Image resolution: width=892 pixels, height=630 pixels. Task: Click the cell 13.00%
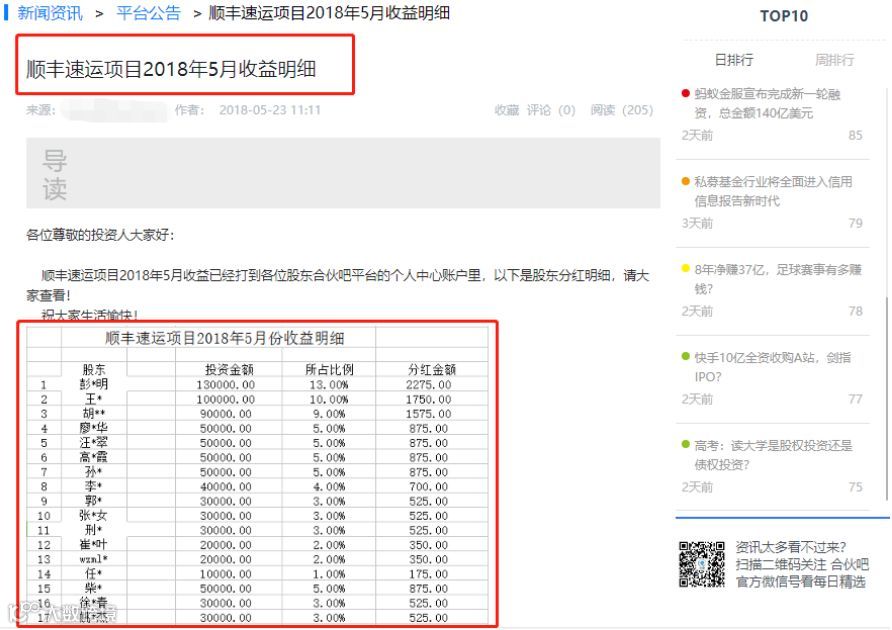click(329, 385)
